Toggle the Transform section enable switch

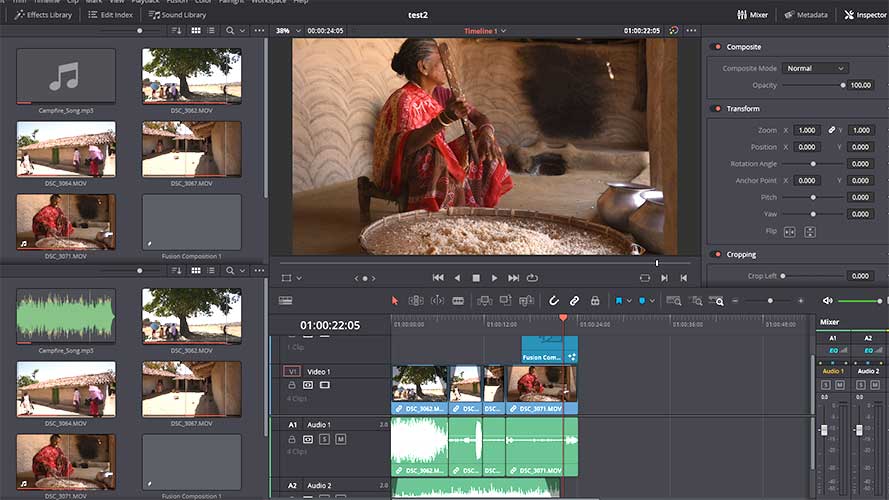pos(717,108)
